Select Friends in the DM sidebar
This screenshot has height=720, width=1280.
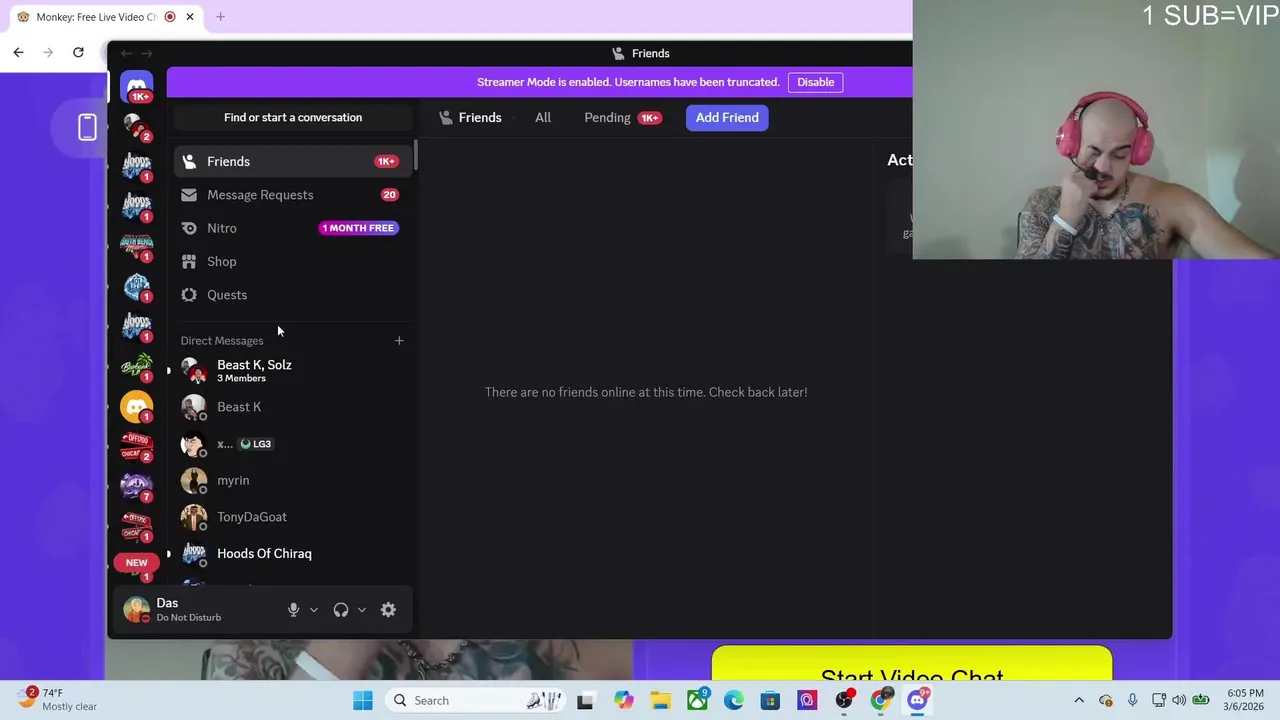[293, 161]
